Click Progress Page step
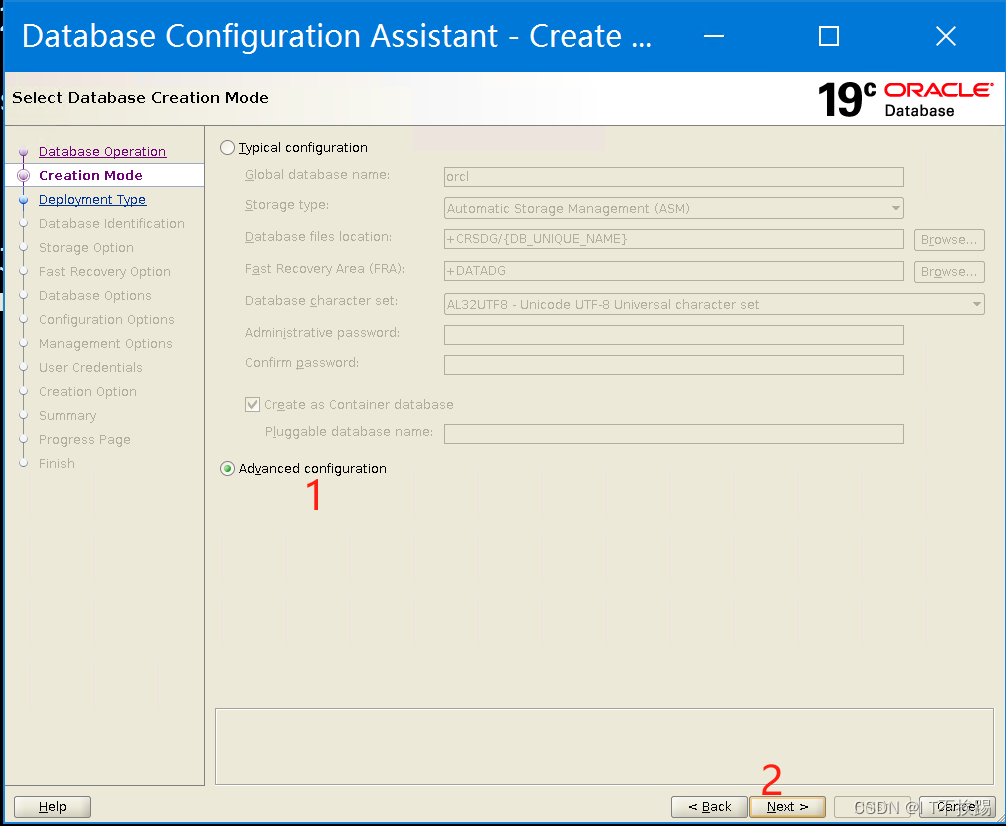 point(85,440)
